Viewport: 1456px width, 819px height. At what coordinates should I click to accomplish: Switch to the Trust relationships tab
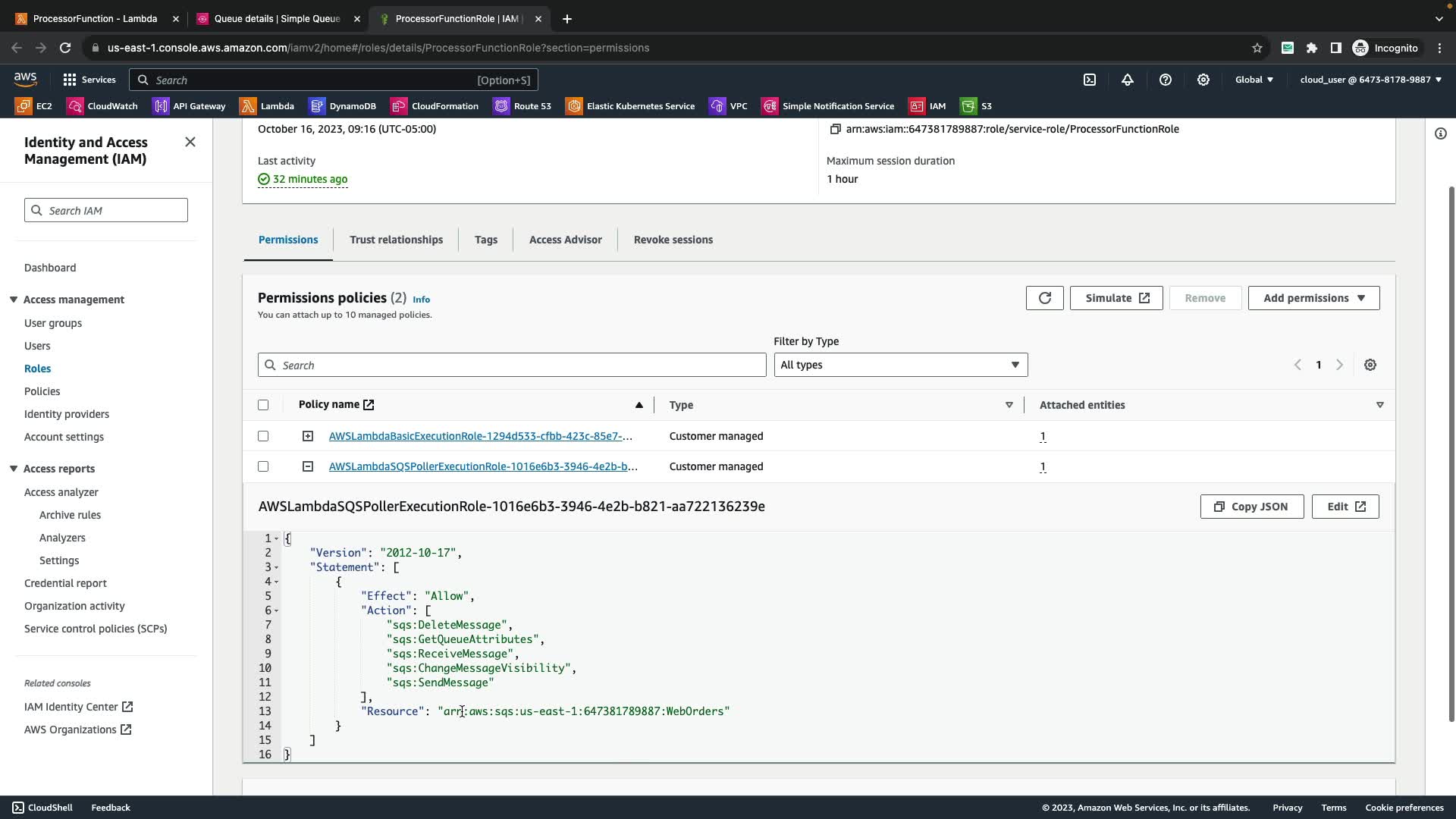pyautogui.click(x=396, y=240)
